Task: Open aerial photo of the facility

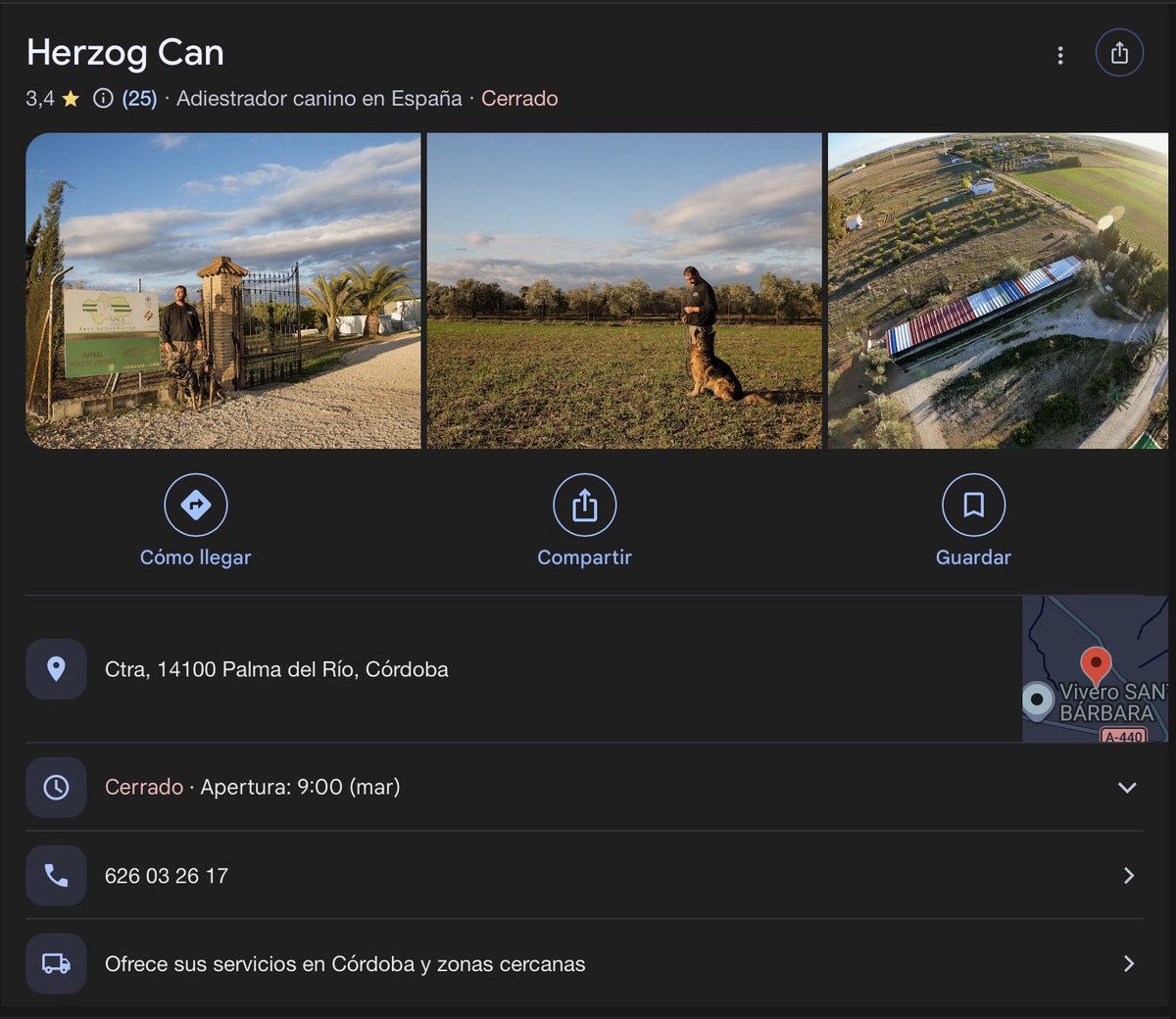Action: pyautogui.click(x=998, y=291)
